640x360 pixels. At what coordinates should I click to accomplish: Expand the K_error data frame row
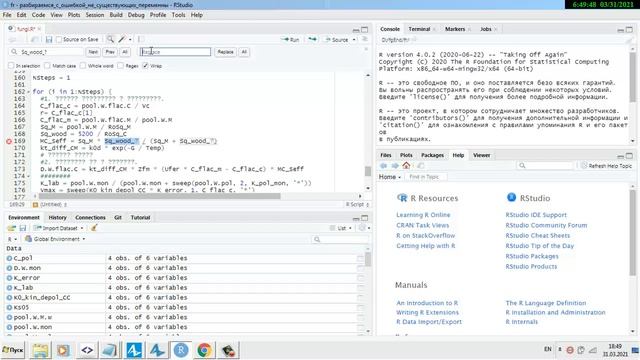(9, 278)
